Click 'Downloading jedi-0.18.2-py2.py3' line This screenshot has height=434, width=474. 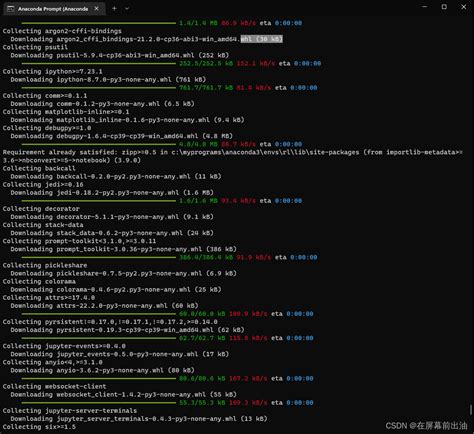pos(112,193)
